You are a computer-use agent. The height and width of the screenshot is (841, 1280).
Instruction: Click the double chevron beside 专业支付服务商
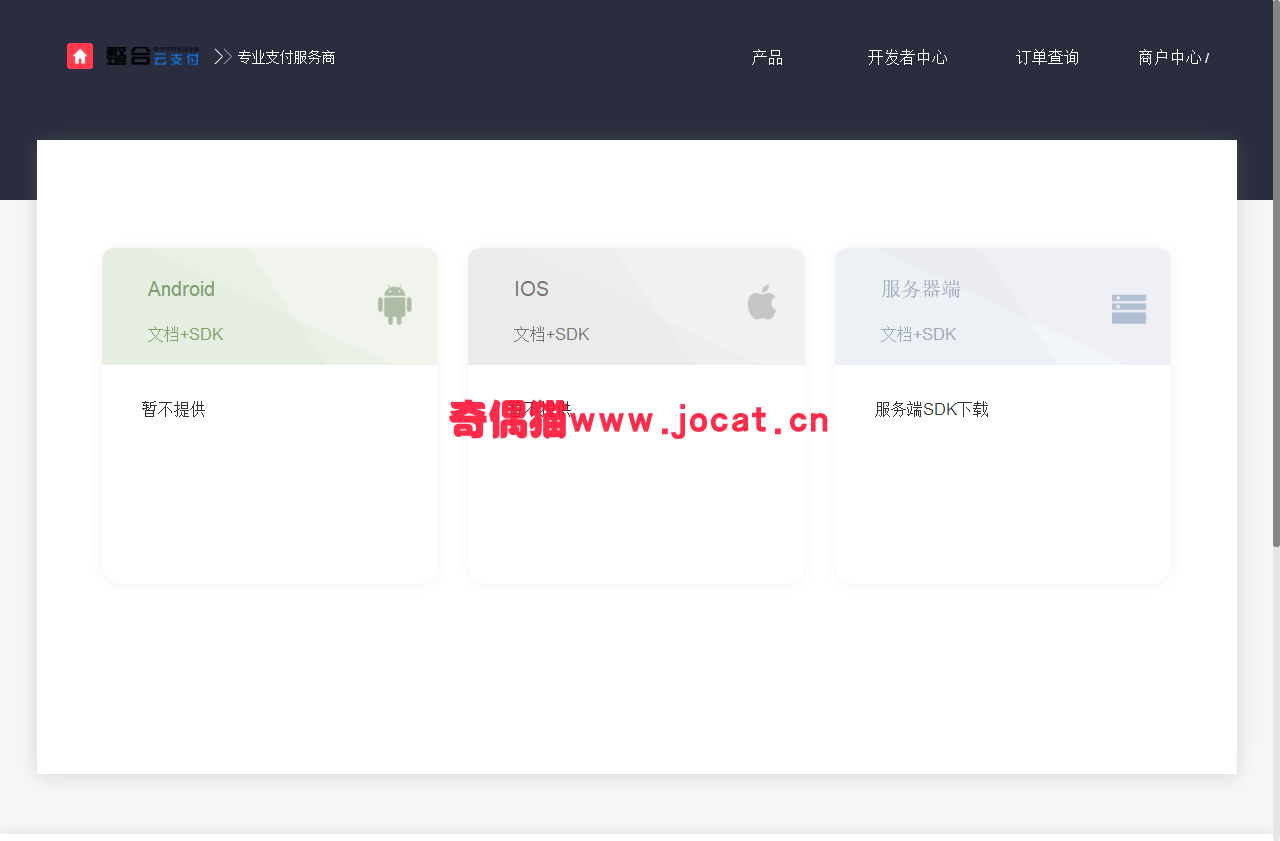pyautogui.click(x=223, y=57)
